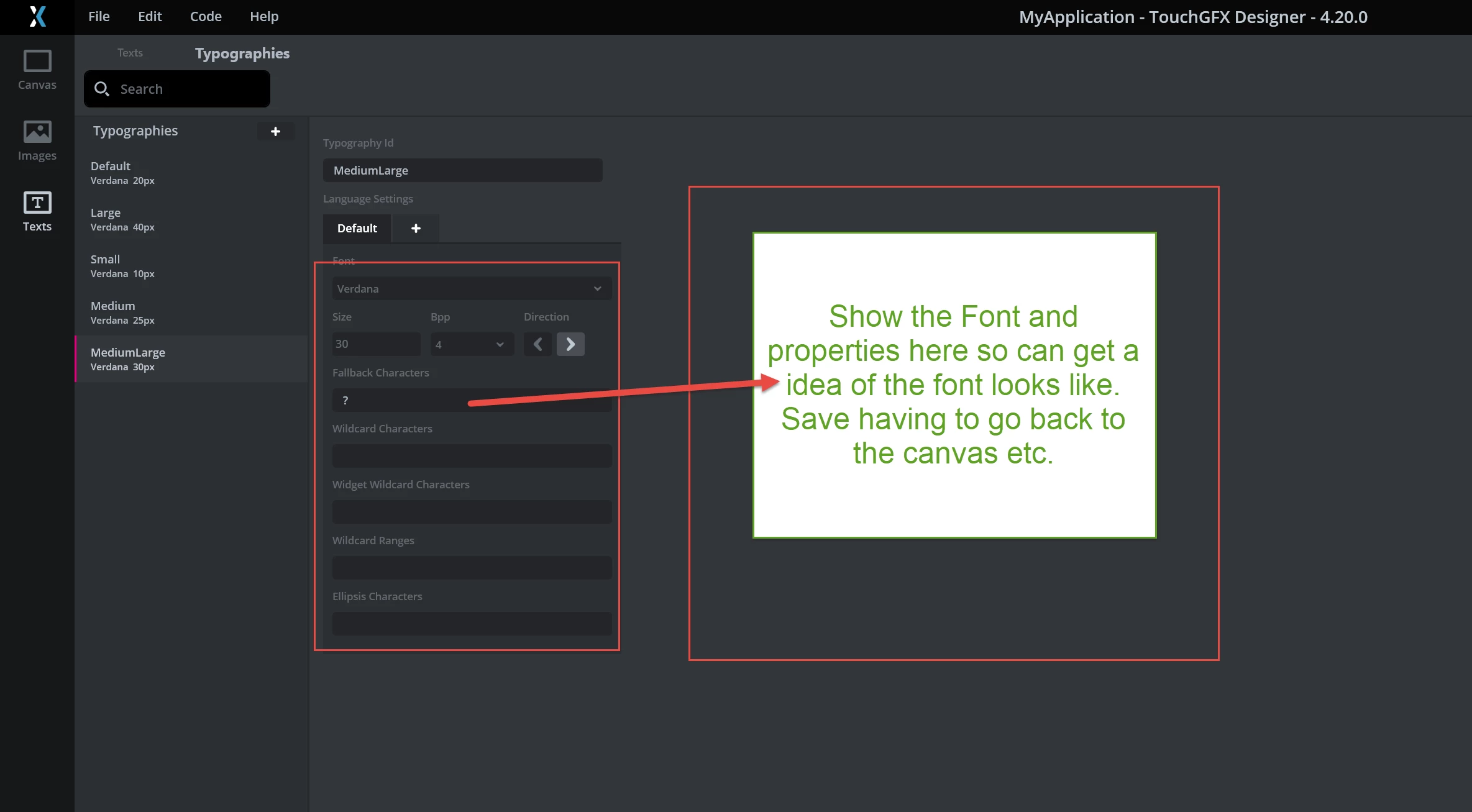Click the Direction label
The image size is (1472, 812).
click(546, 317)
